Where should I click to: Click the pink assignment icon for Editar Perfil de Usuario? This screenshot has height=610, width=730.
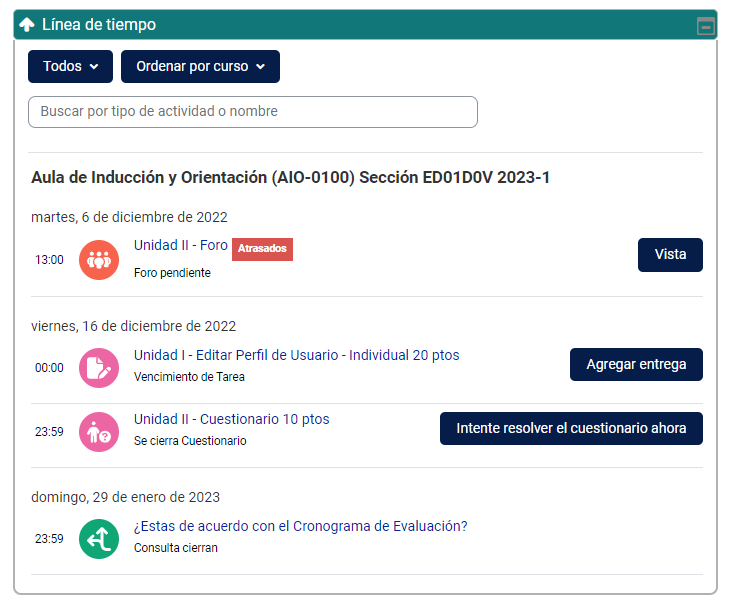tap(99, 368)
